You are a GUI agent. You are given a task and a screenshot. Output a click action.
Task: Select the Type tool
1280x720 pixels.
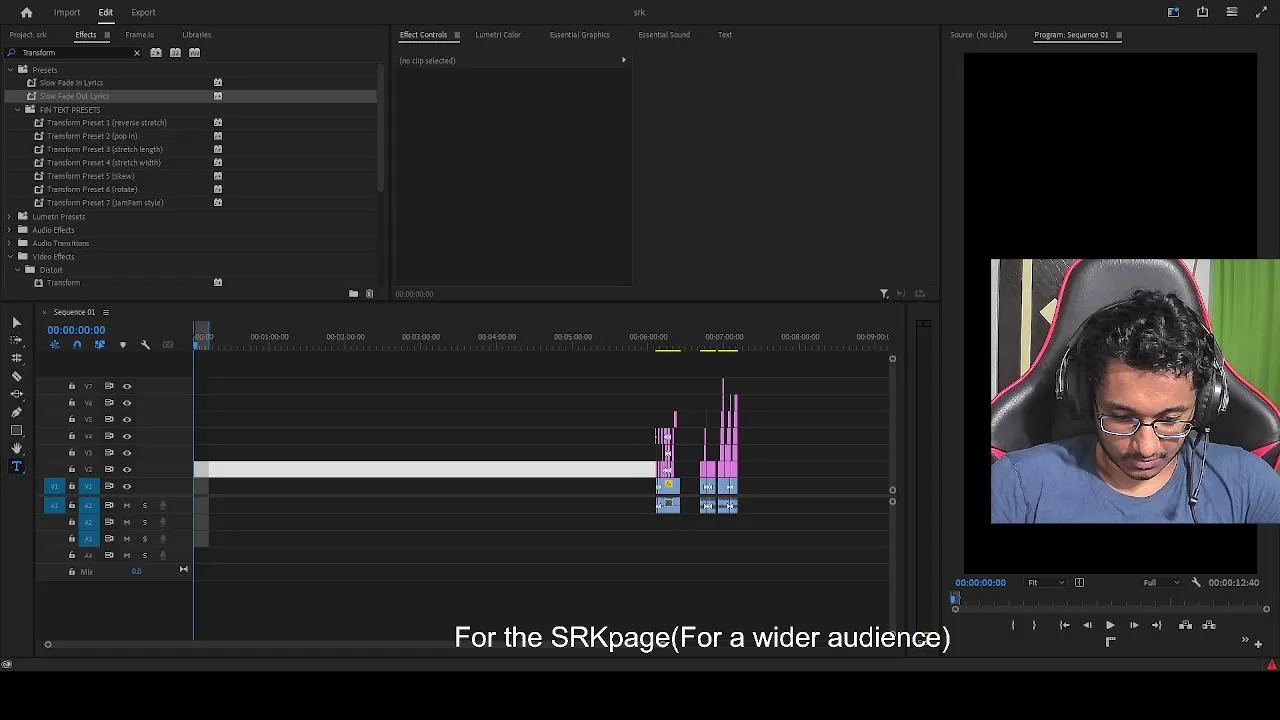16,466
